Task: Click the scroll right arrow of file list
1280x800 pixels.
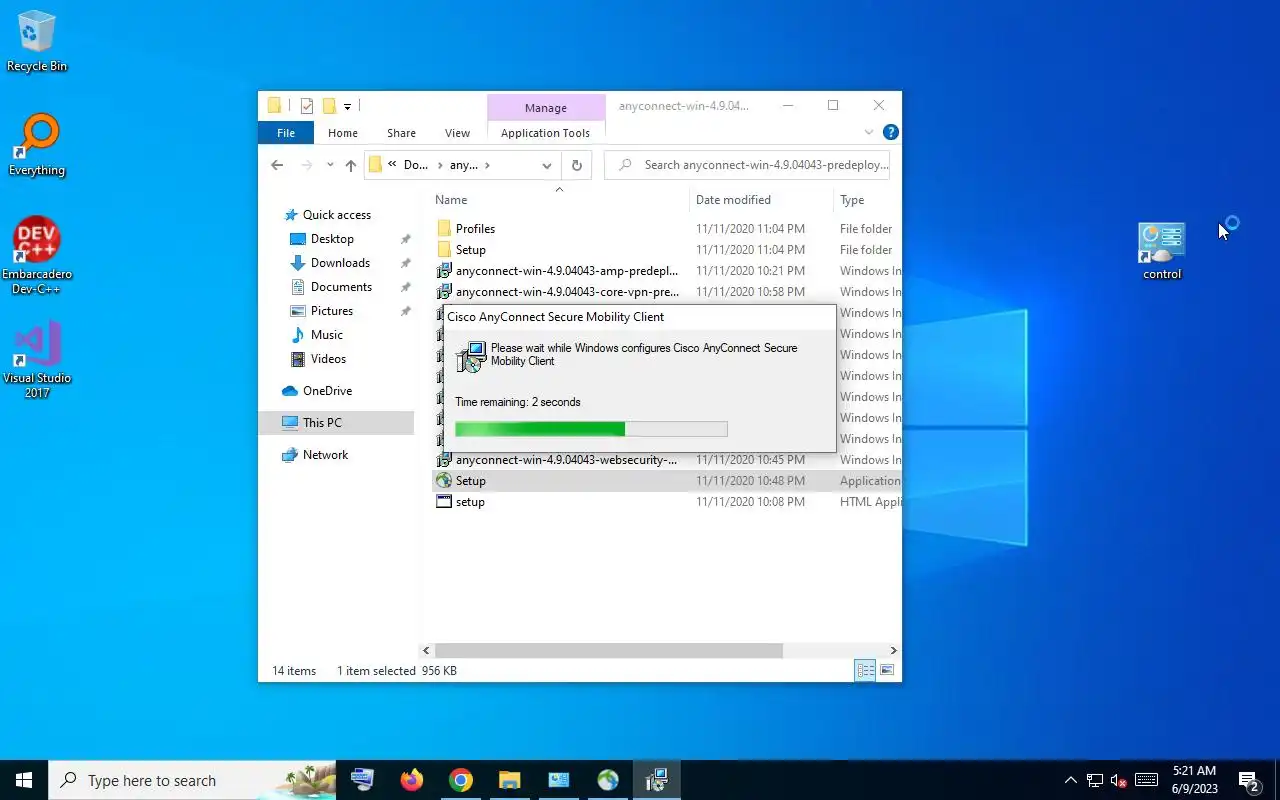Action: coord(893,651)
